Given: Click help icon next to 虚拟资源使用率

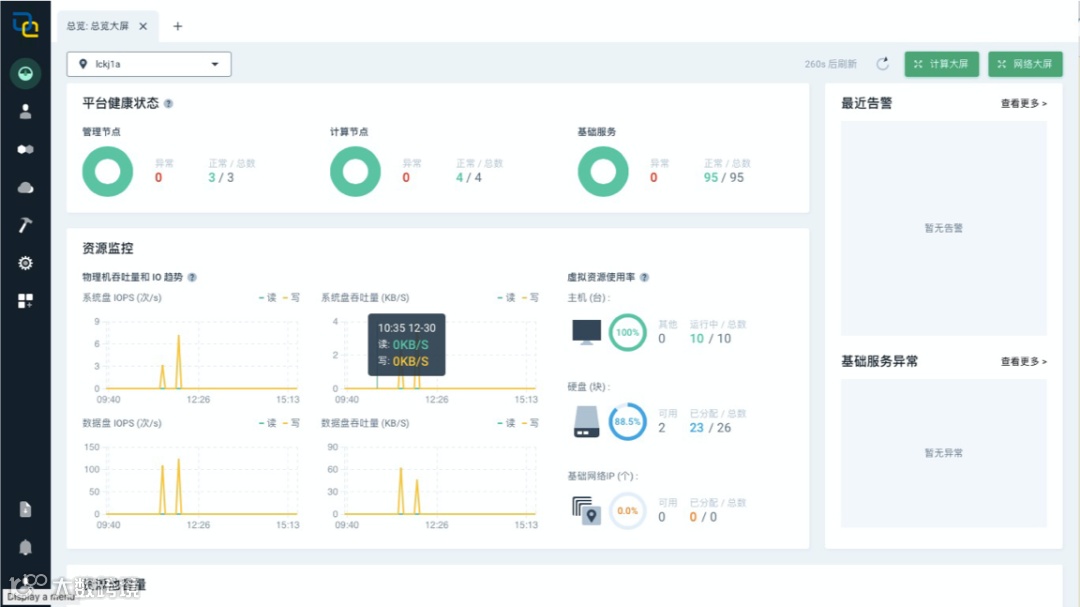Looking at the screenshot, I should pyautogui.click(x=644, y=277).
